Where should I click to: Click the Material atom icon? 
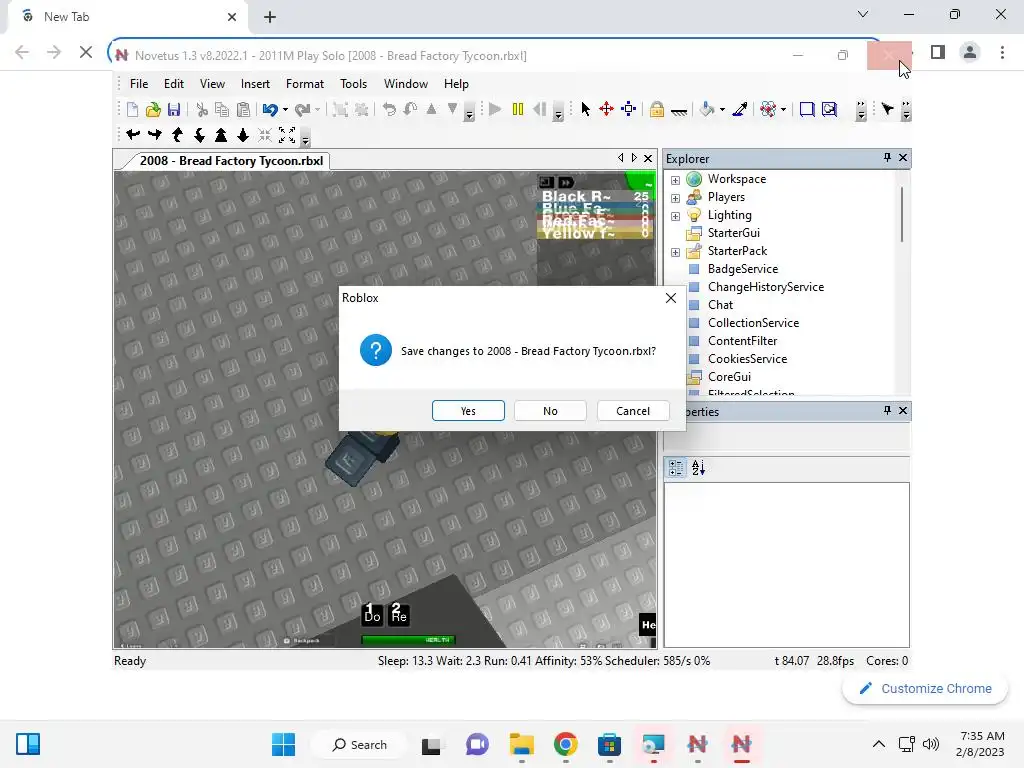(x=768, y=109)
